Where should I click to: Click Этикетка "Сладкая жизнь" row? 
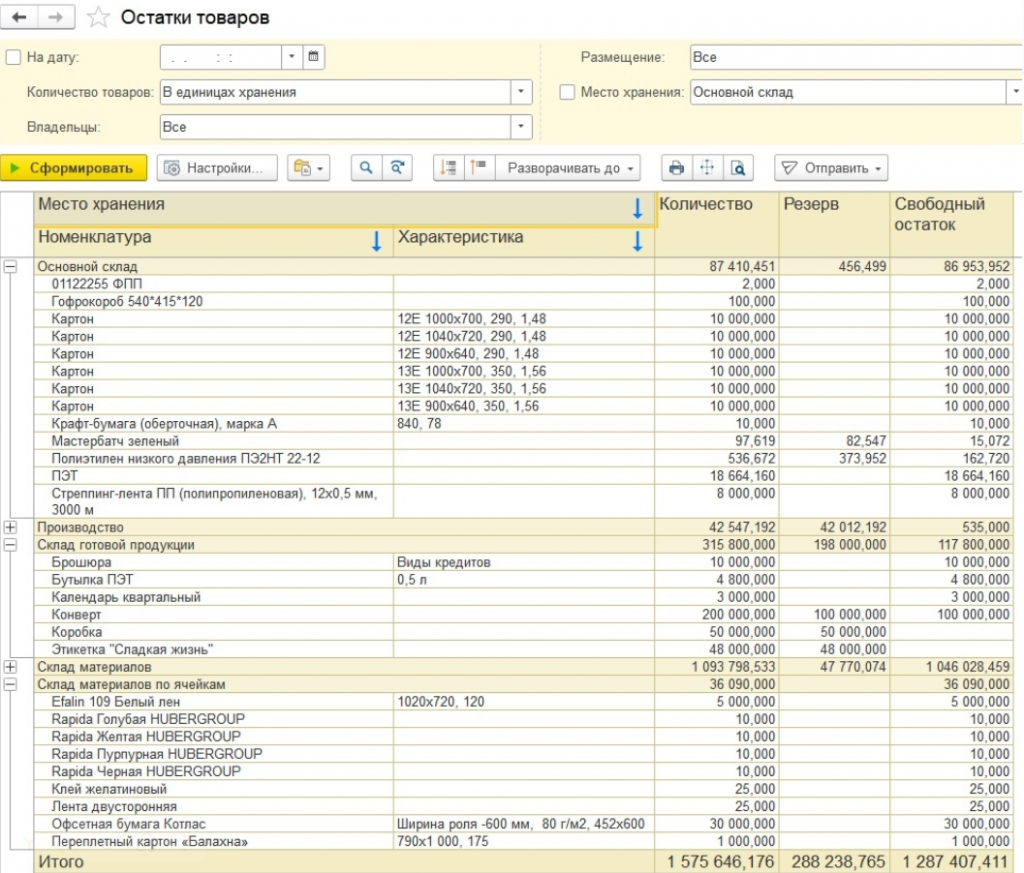tap(522, 649)
